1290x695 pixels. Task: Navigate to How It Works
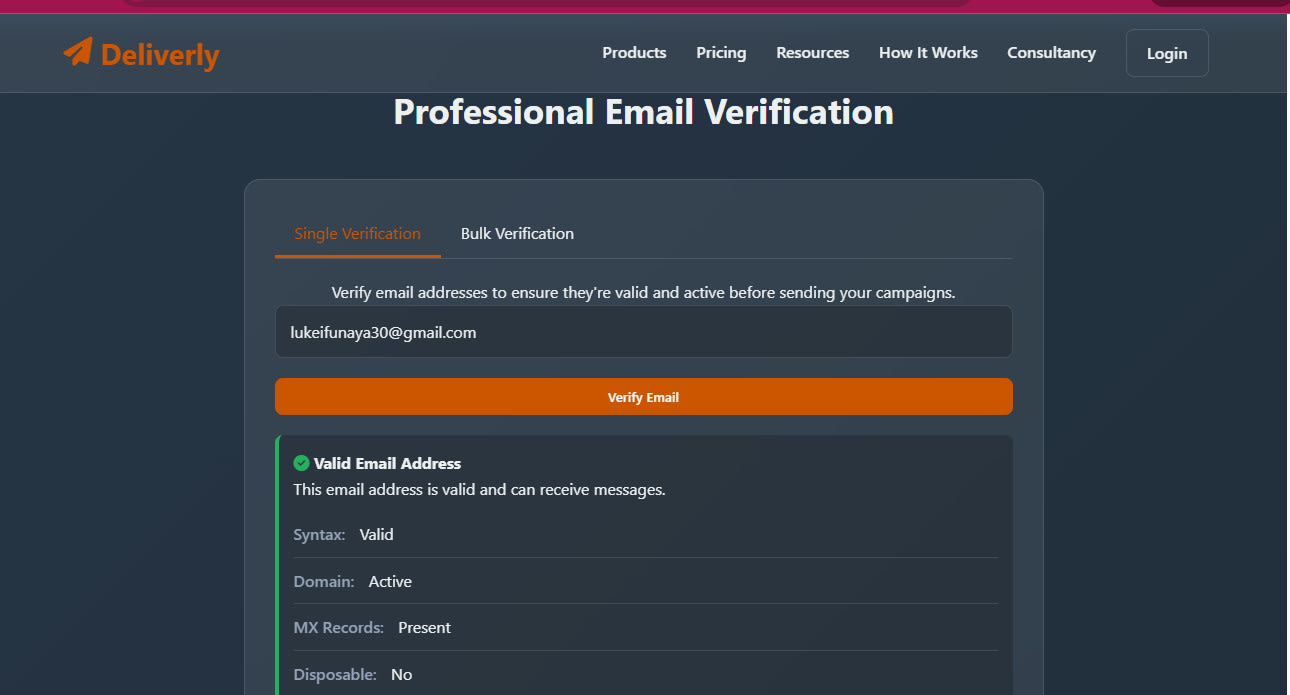point(928,53)
